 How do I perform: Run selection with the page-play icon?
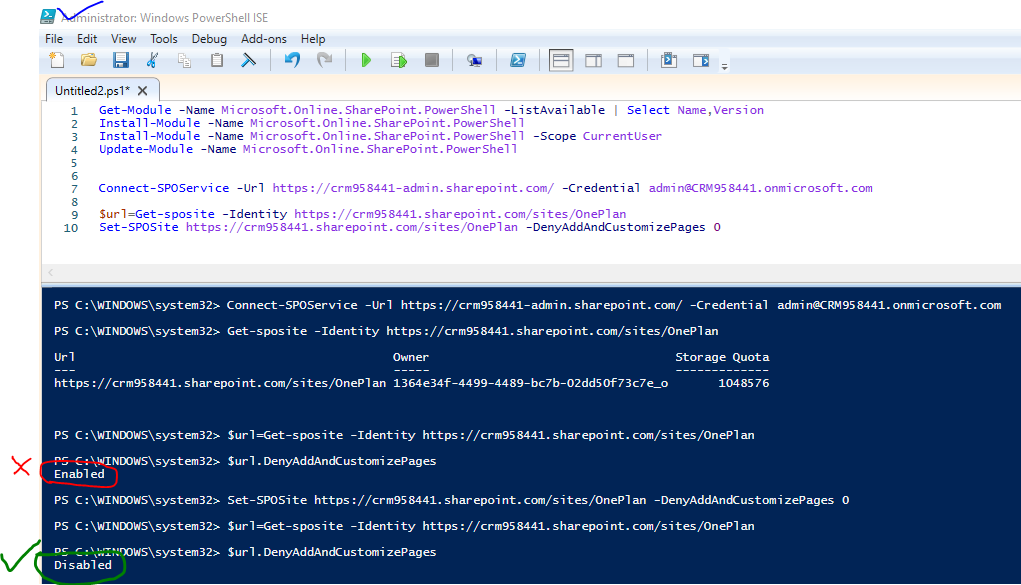(399, 61)
